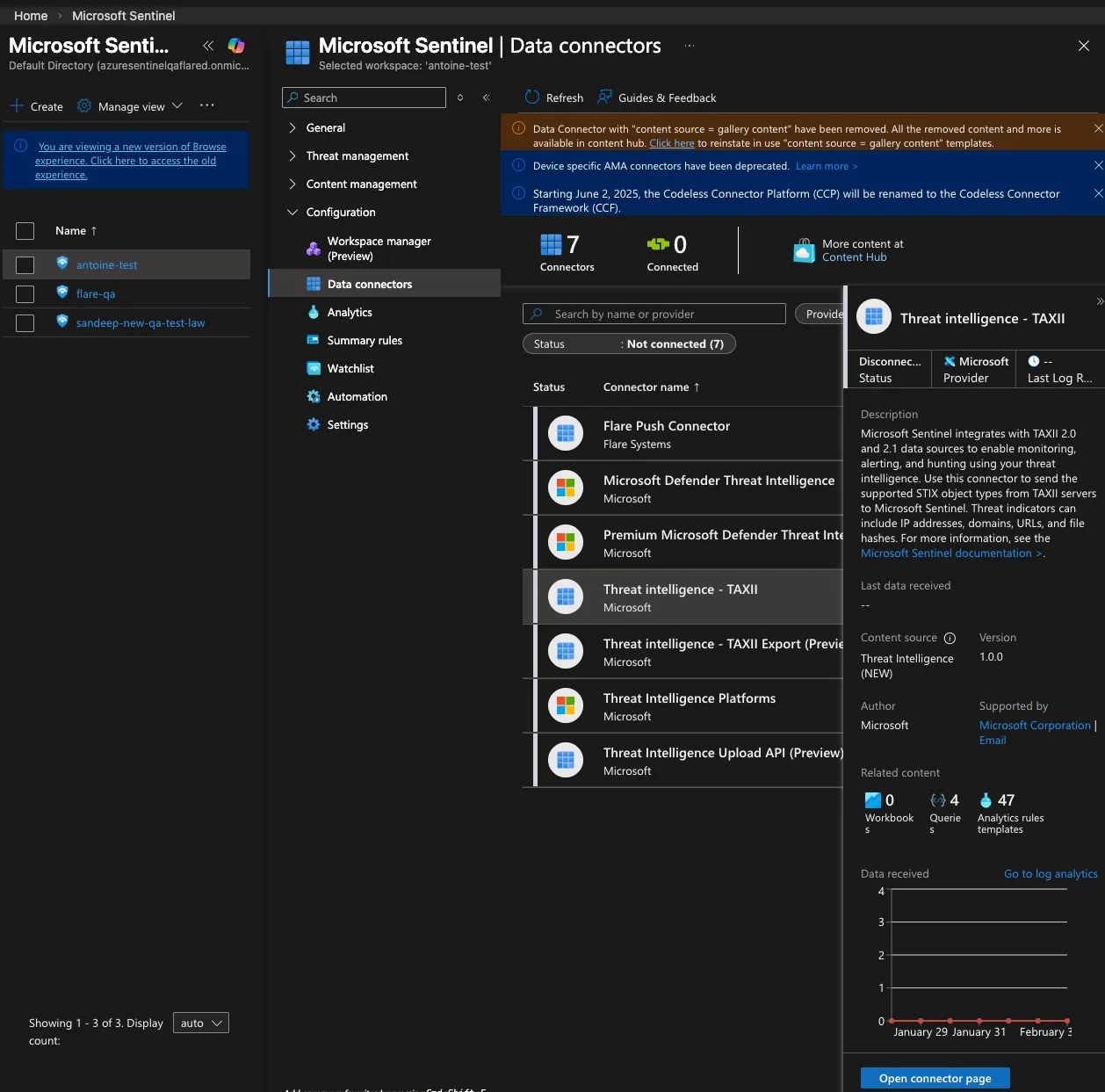Open the Status Not connected filter
This screenshot has height=1092, width=1105.
tap(629, 344)
